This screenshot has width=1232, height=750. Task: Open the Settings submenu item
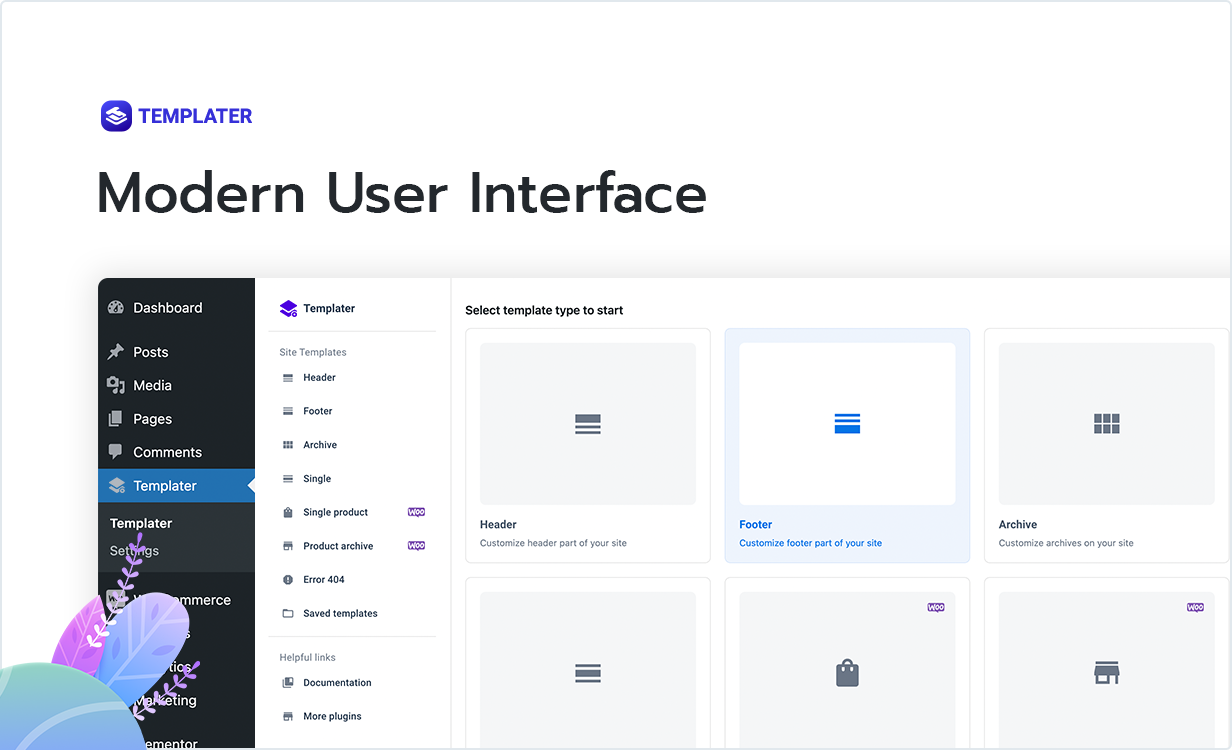click(x=134, y=551)
